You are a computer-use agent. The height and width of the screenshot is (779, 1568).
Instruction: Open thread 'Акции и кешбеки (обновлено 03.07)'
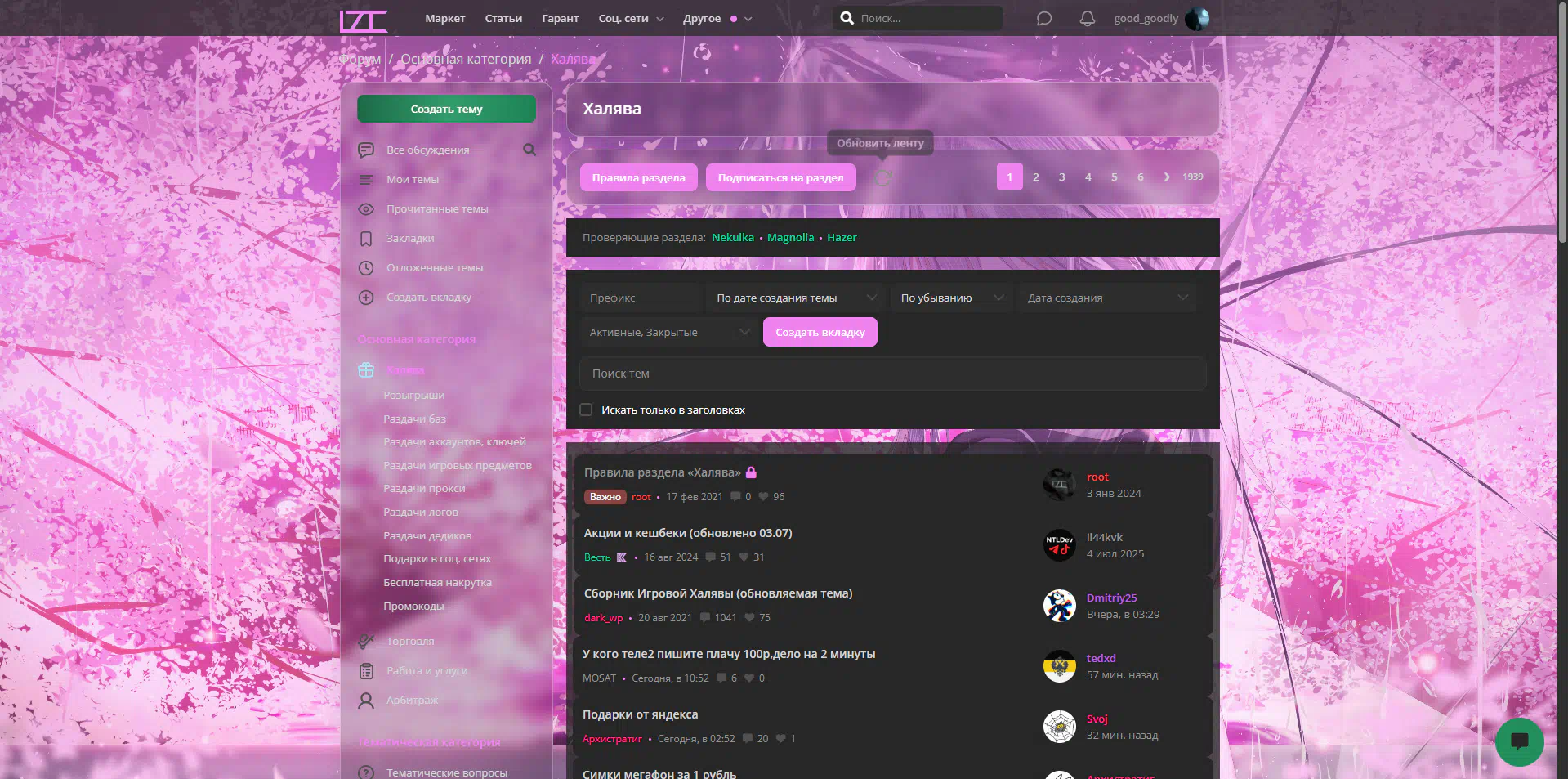688,533
